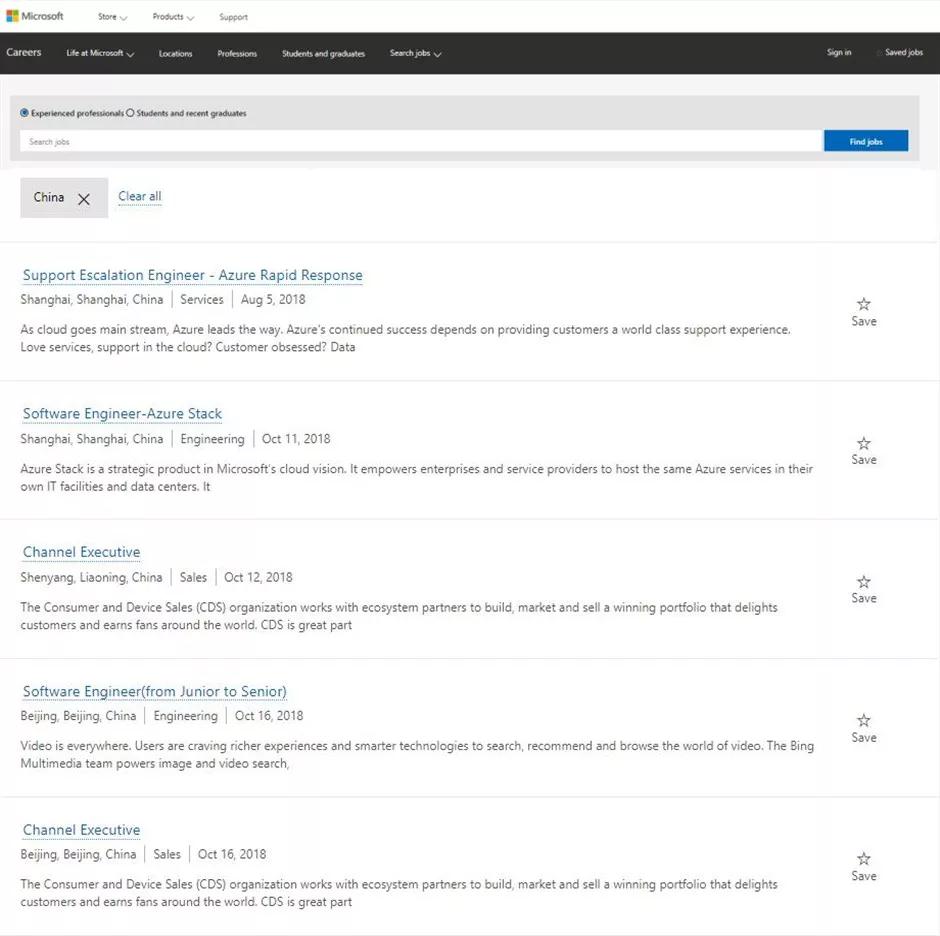Select Students and recent graduates radio

131,113
